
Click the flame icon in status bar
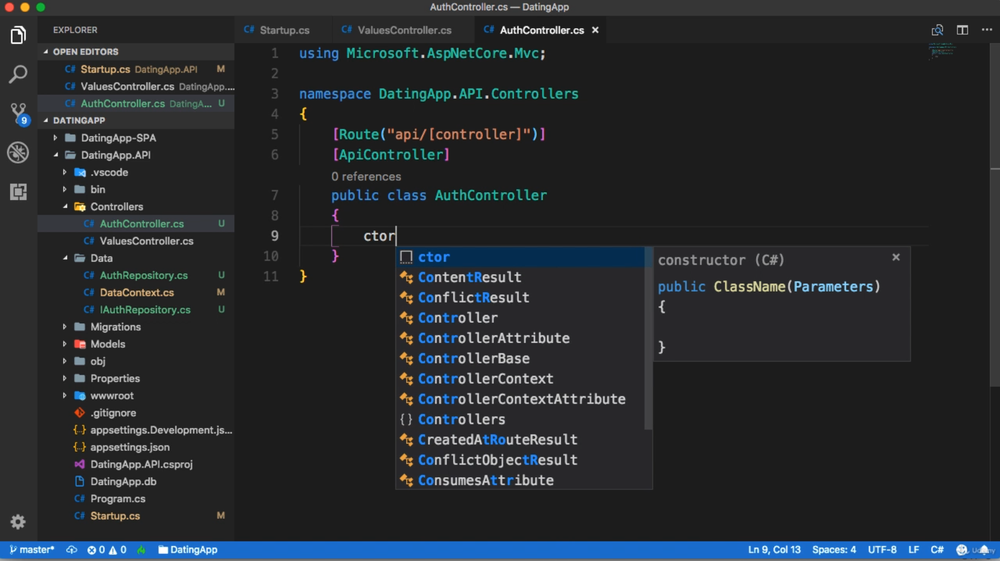point(141,550)
